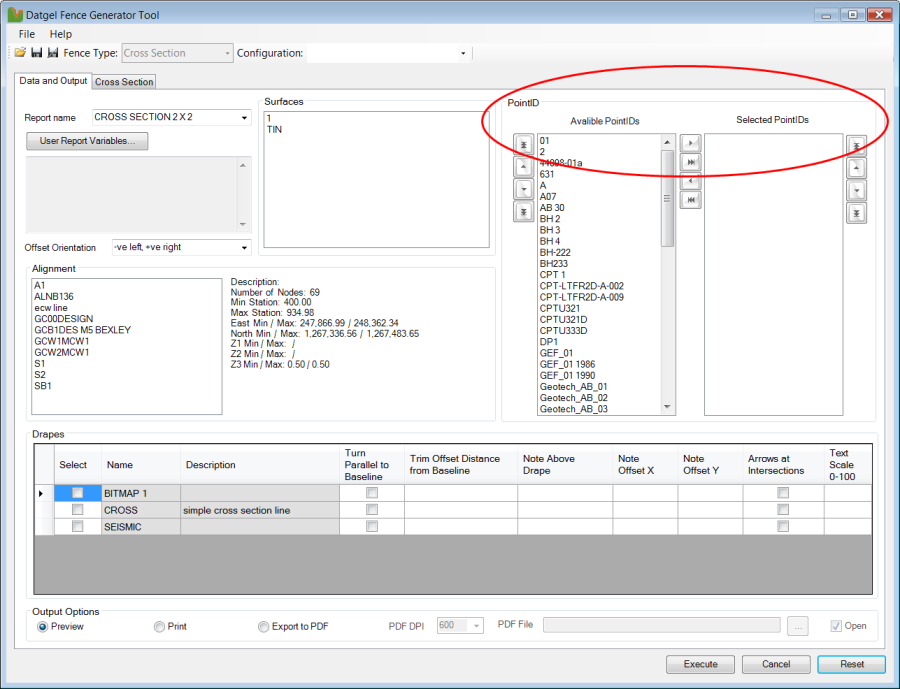900x689 pixels.
Task: Click the Save As disk icon
Action: pyautogui.click(x=52, y=53)
